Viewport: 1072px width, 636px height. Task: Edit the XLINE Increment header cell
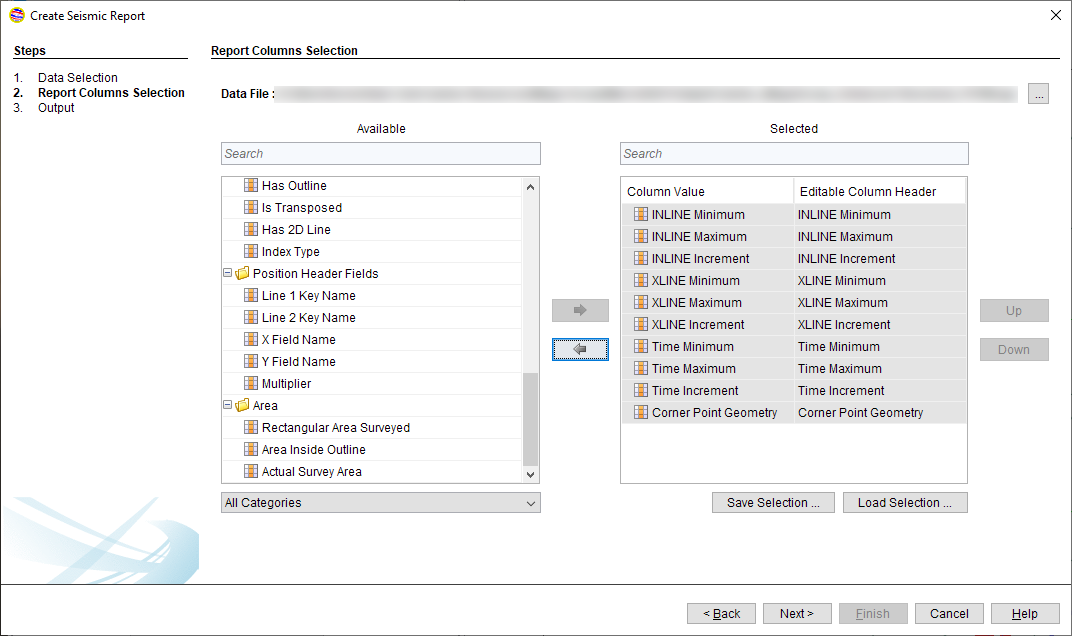(880, 324)
